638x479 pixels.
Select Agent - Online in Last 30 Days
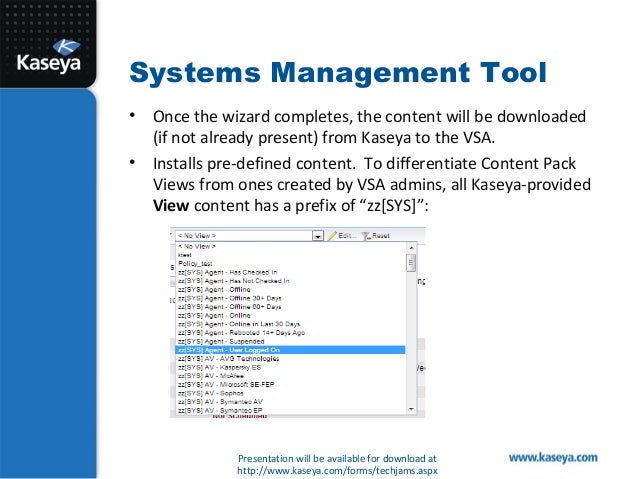click(291, 324)
